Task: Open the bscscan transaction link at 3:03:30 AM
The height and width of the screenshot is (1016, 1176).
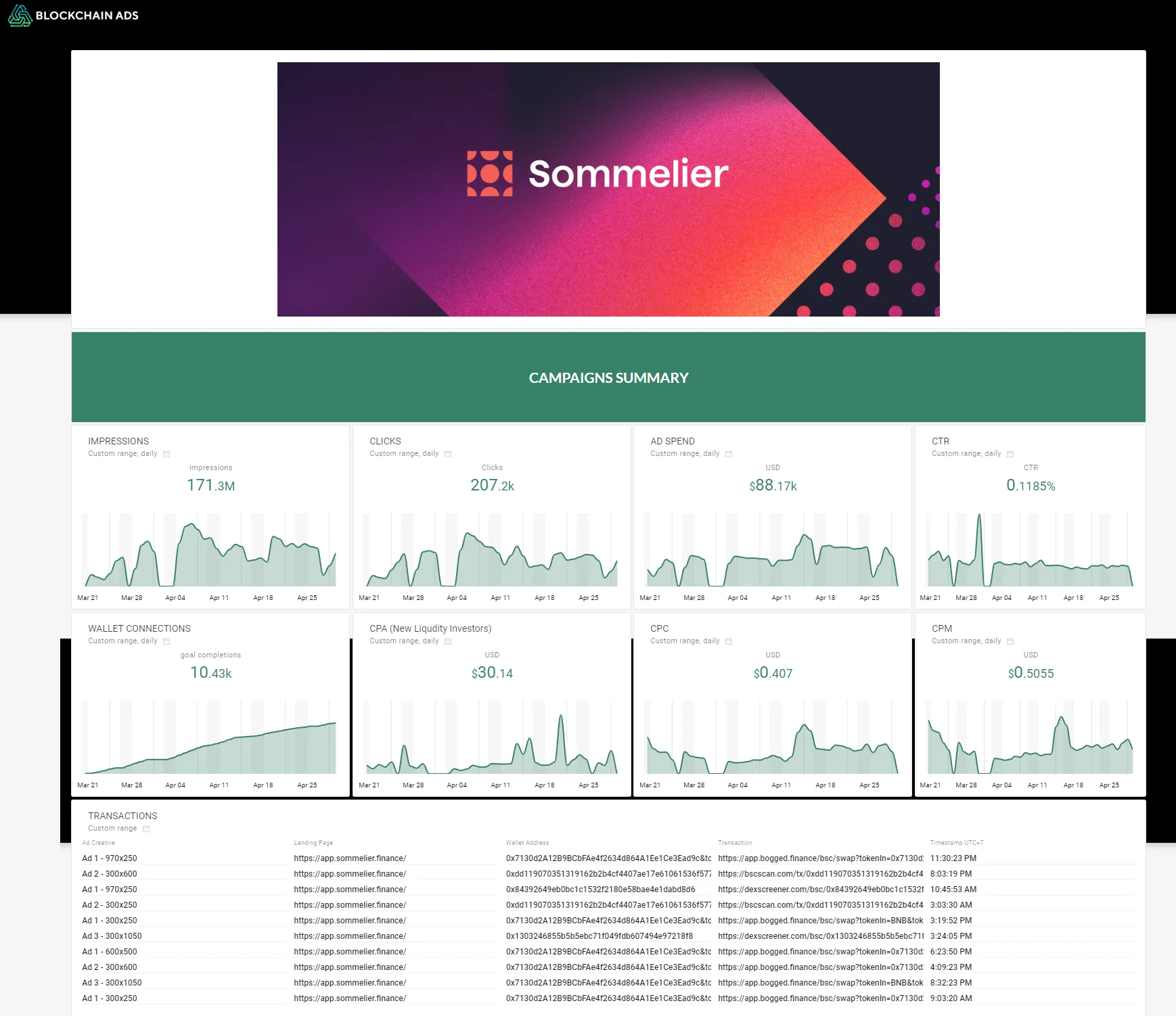Action: (x=821, y=905)
